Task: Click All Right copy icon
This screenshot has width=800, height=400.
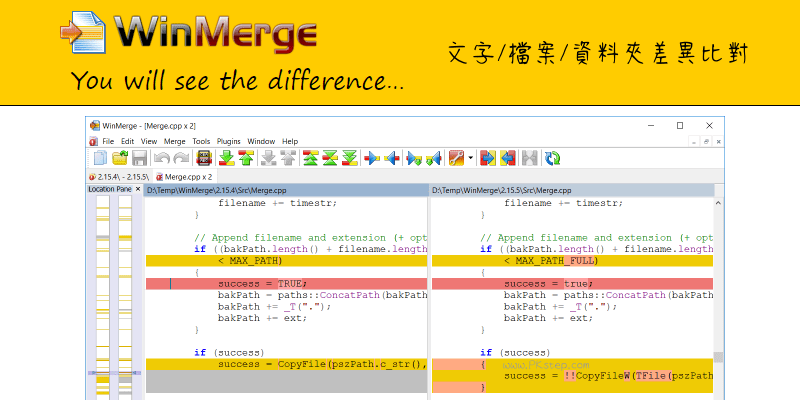Action: coord(488,158)
